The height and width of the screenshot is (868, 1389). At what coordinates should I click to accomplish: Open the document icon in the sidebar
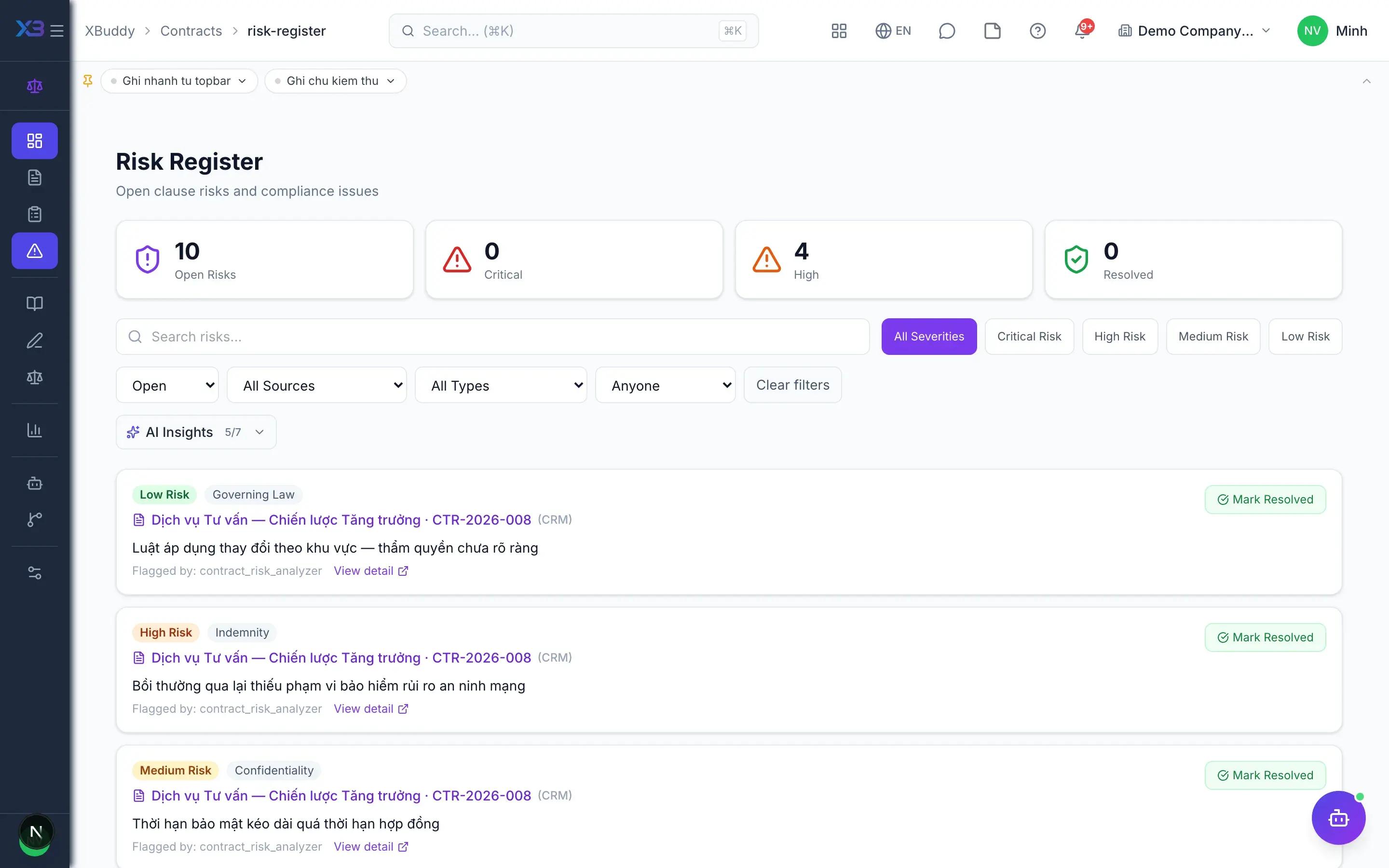pyautogui.click(x=34, y=177)
